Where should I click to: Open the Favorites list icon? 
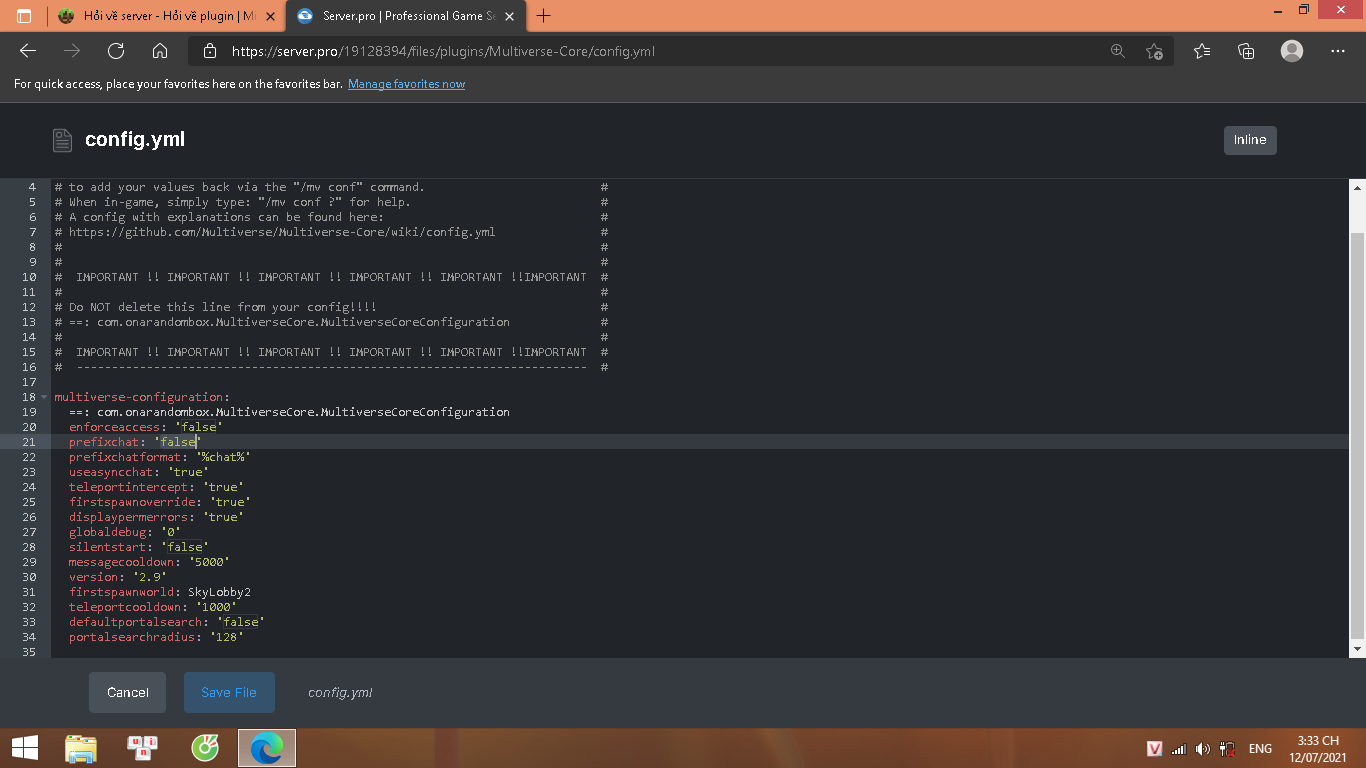coord(1202,51)
